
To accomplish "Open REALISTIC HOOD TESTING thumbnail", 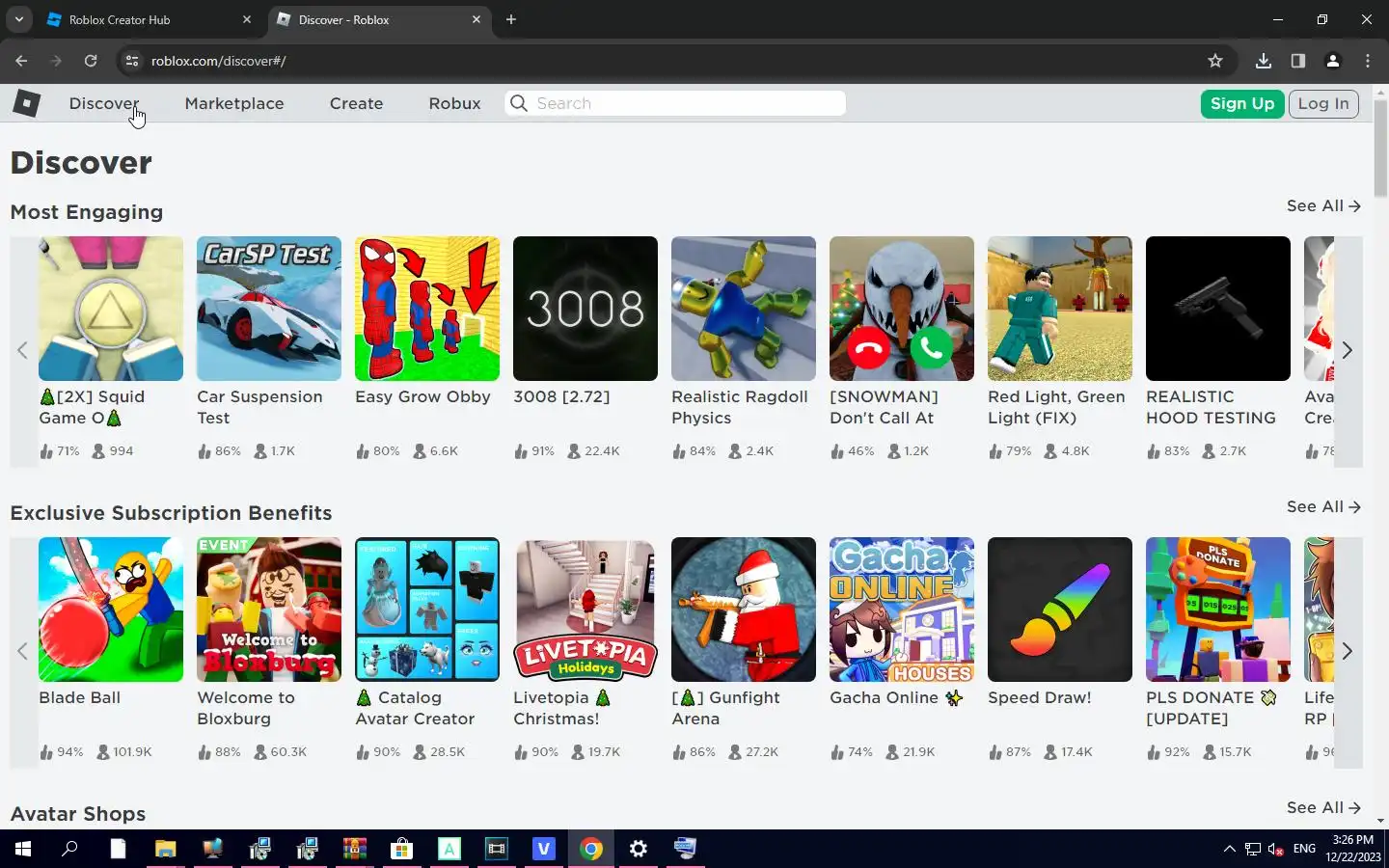I will click(x=1218, y=309).
